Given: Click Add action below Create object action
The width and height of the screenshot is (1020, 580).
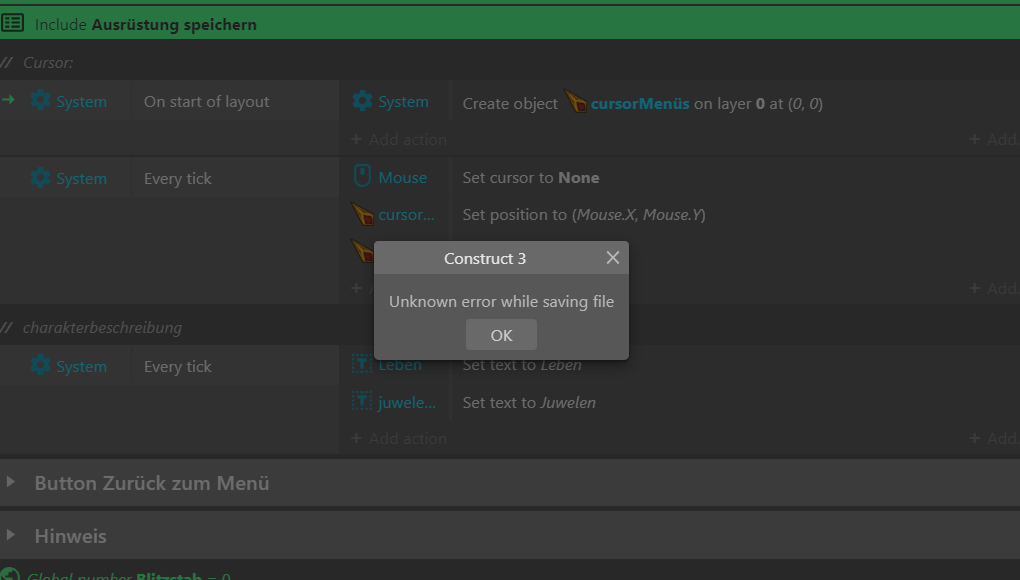Looking at the screenshot, I should [x=399, y=140].
